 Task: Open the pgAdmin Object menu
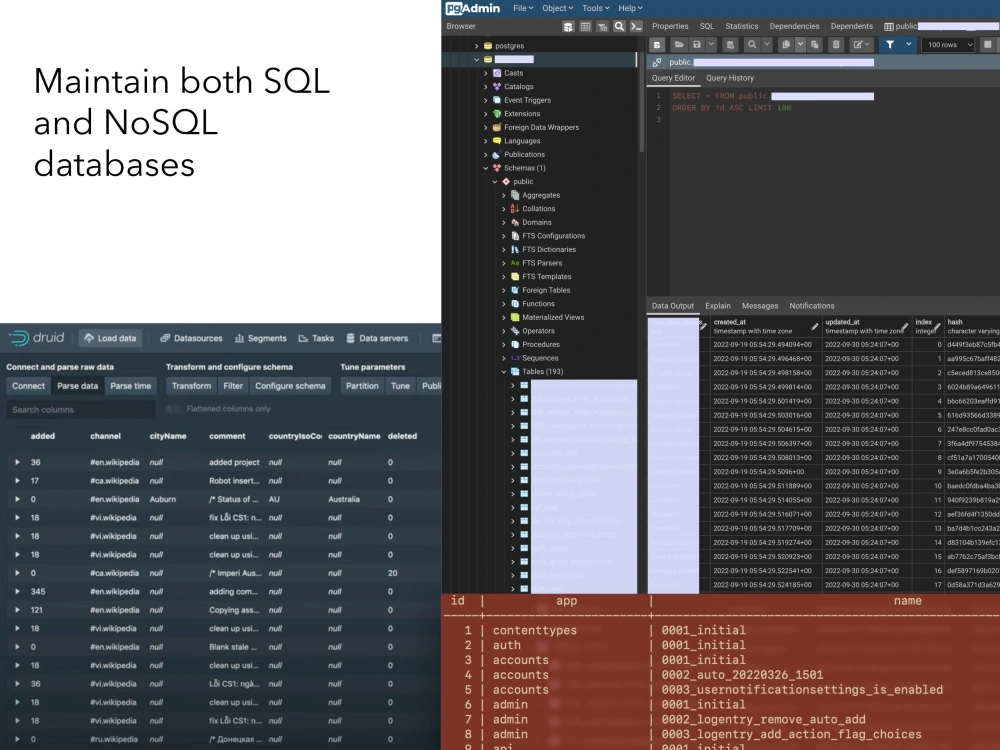point(557,8)
